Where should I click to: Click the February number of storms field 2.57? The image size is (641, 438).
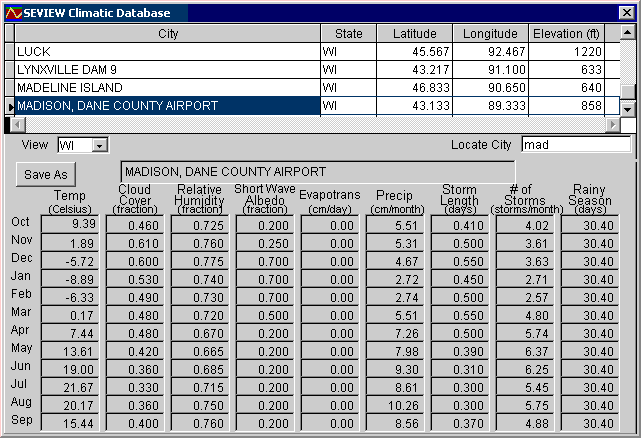pos(525,296)
